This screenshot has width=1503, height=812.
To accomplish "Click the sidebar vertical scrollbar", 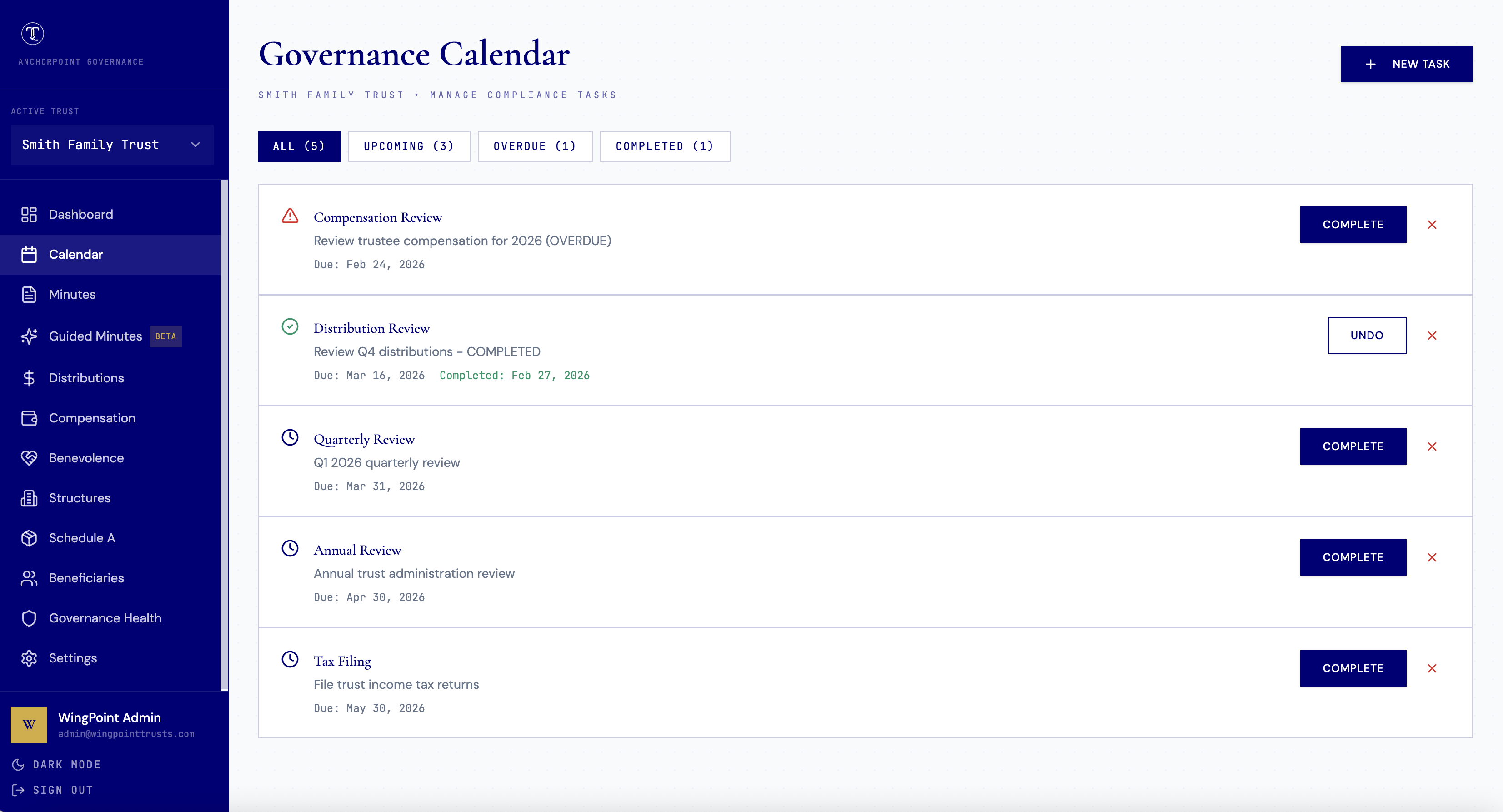I will pos(224,435).
